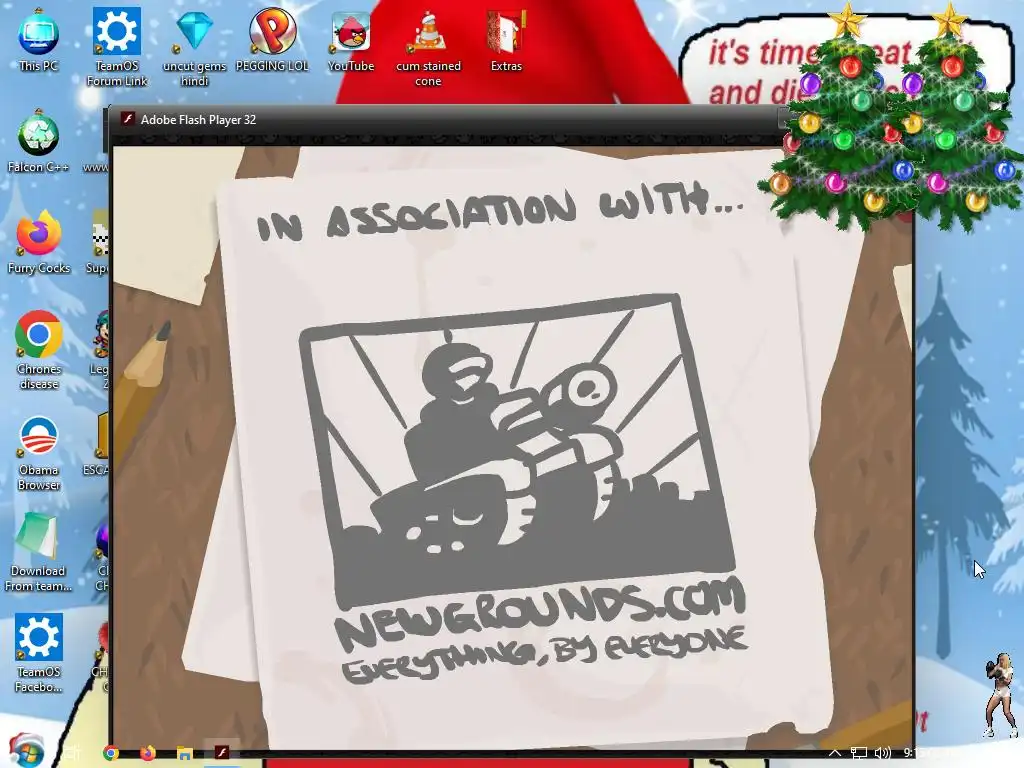Launch the Peggle-style P orb icon
1024x768 pixels.
pos(272,39)
